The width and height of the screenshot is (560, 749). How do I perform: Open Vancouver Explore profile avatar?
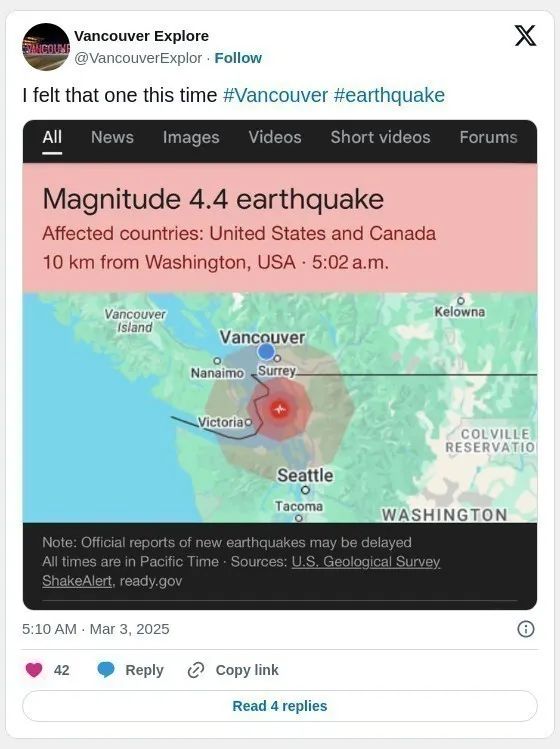click(46, 47)
